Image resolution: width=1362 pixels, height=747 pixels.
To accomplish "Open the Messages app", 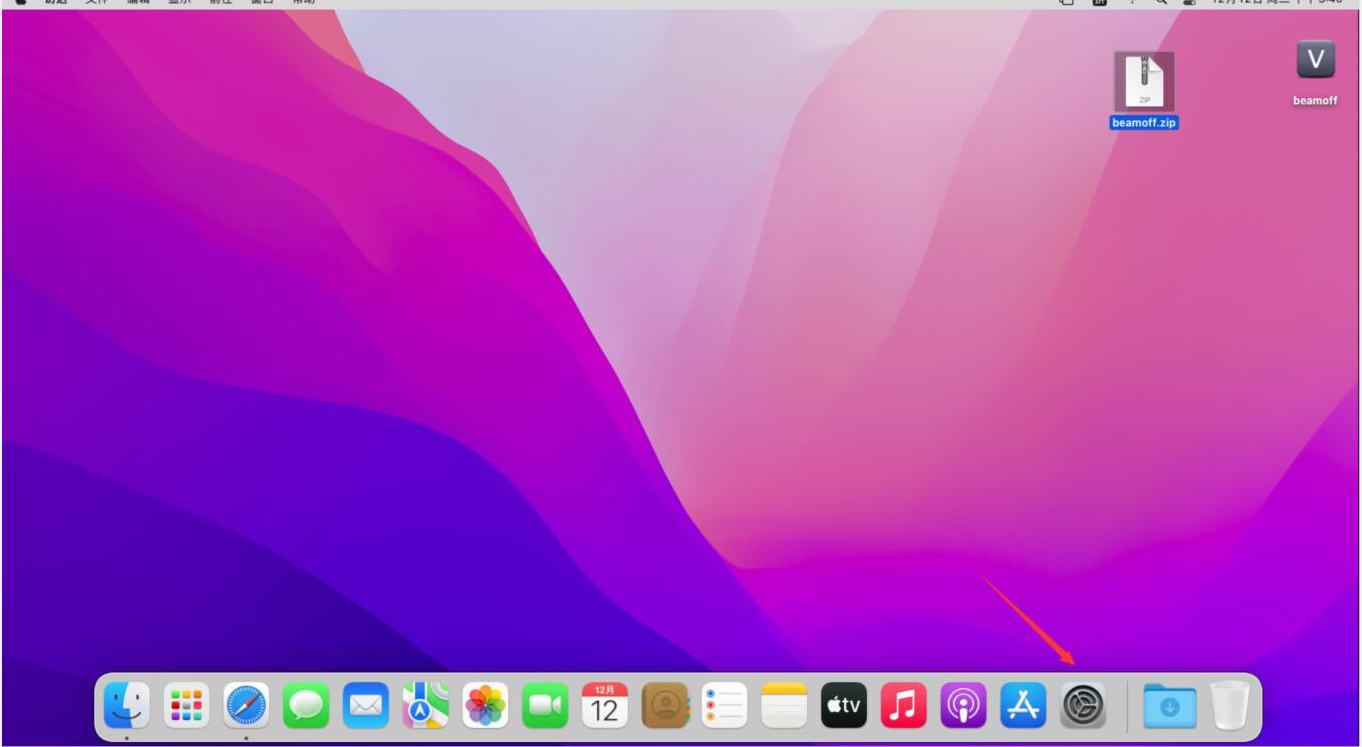I will 306,706.
